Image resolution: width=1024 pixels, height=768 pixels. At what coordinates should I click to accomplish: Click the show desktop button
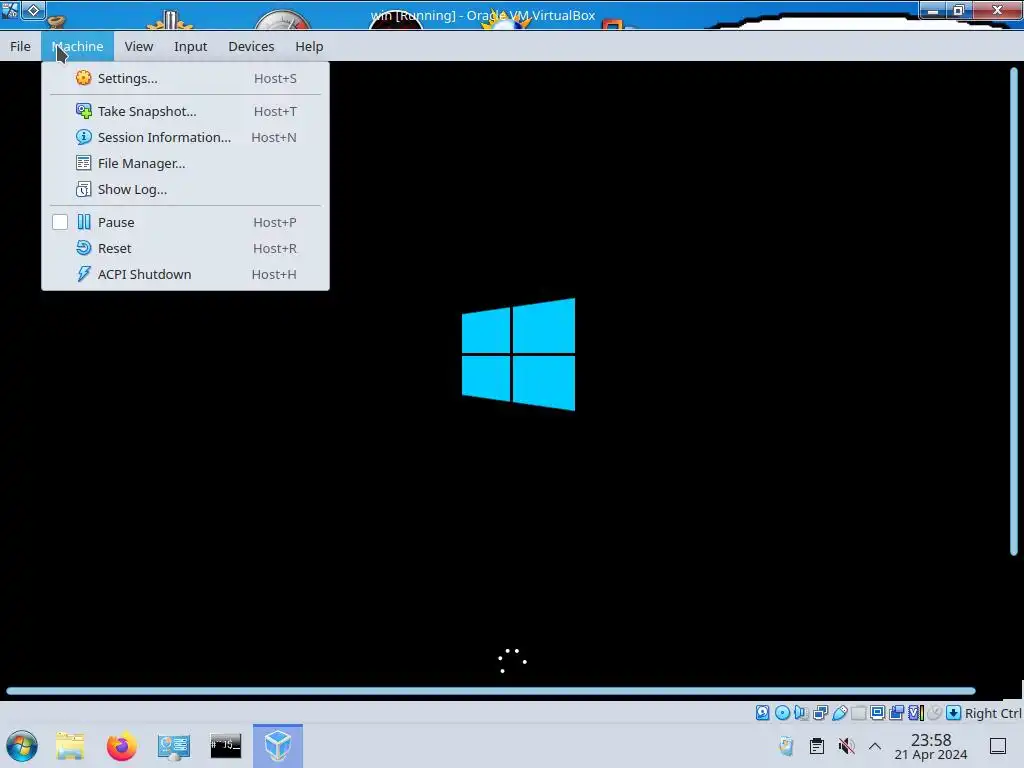pyautogui.click(x=998, y=746)
